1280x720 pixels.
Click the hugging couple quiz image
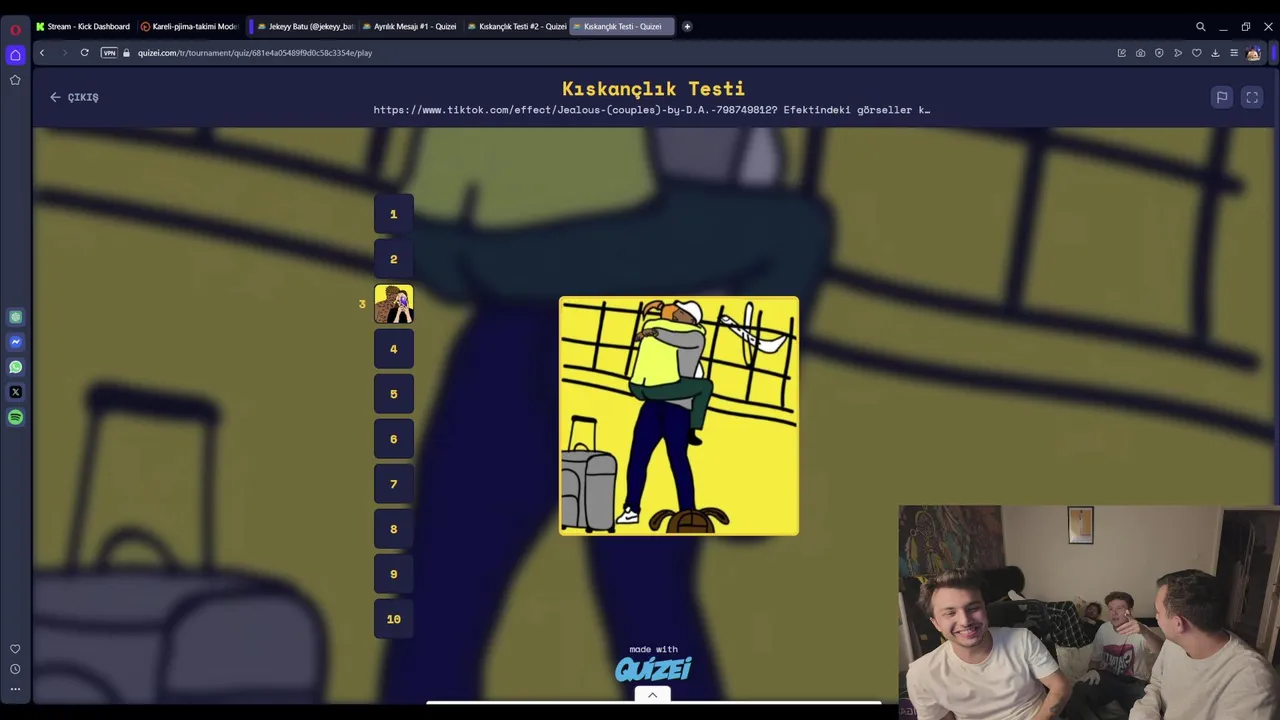pos(679,416)
